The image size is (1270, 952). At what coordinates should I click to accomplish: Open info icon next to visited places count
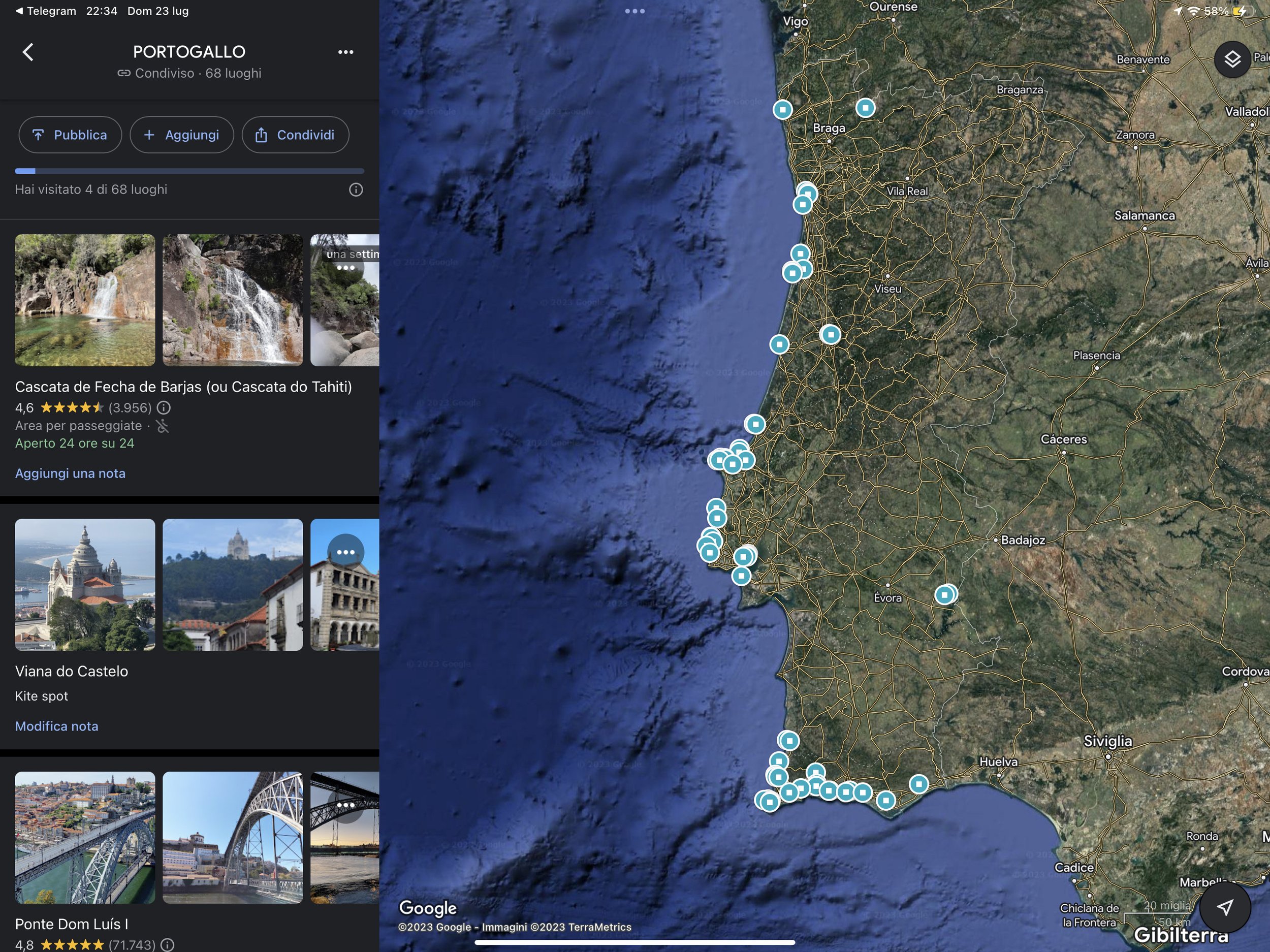coord(356,189)
